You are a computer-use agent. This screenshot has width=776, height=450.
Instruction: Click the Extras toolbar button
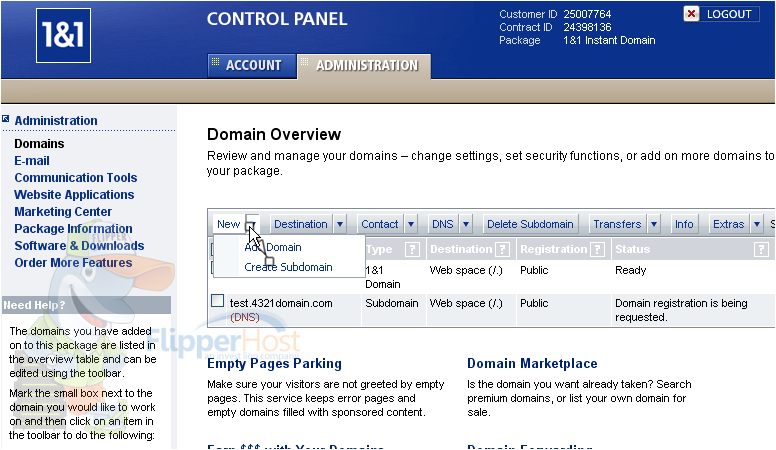point(728,224)
